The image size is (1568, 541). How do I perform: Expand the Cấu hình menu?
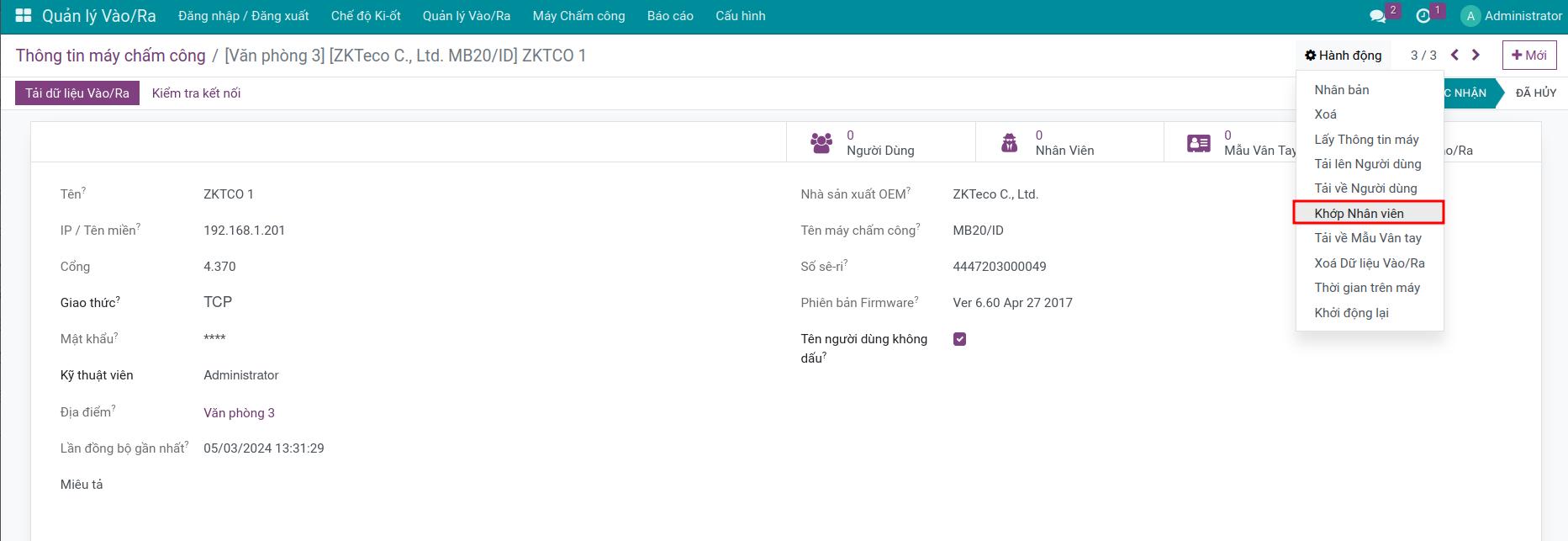pos(740,16)
